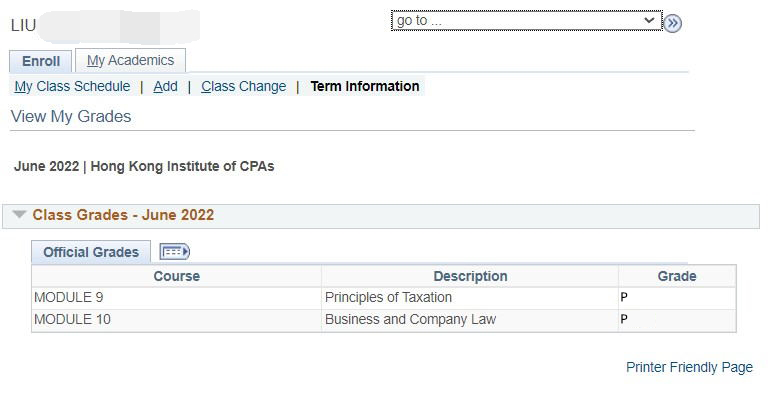Click the Description column header
Screen dimensions: 773x404
click(x=470, y=276)
